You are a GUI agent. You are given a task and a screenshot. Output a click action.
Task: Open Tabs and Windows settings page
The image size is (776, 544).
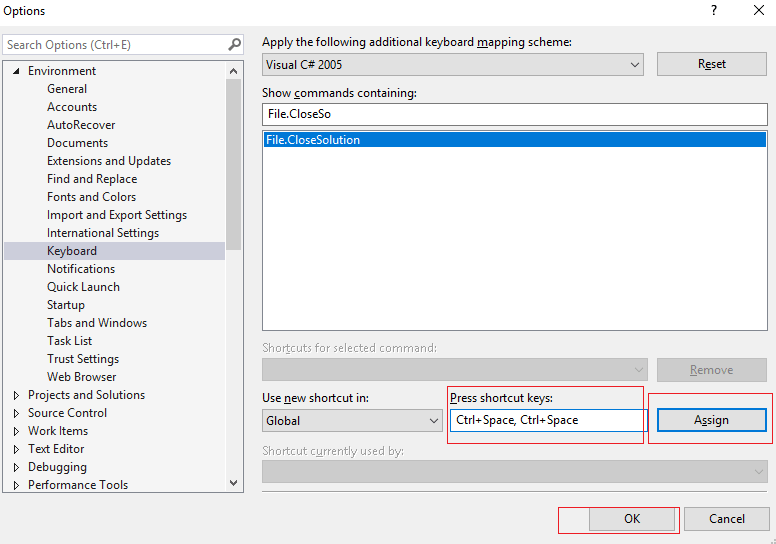96,323
